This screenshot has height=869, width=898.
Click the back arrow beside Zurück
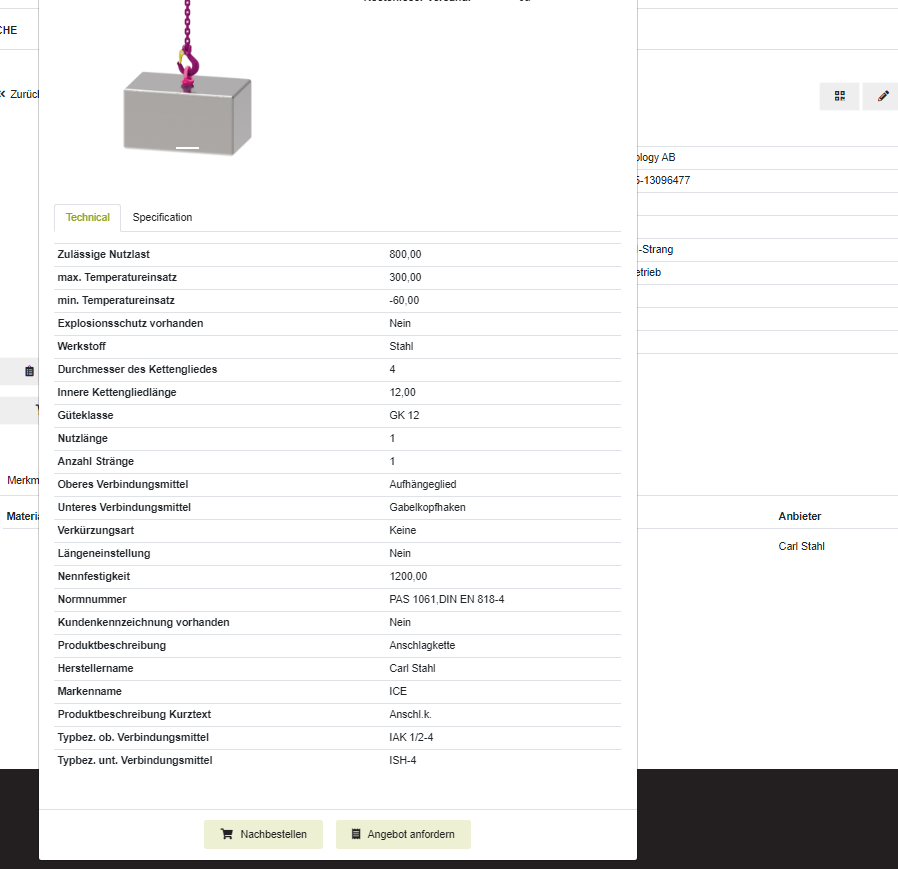3,94
